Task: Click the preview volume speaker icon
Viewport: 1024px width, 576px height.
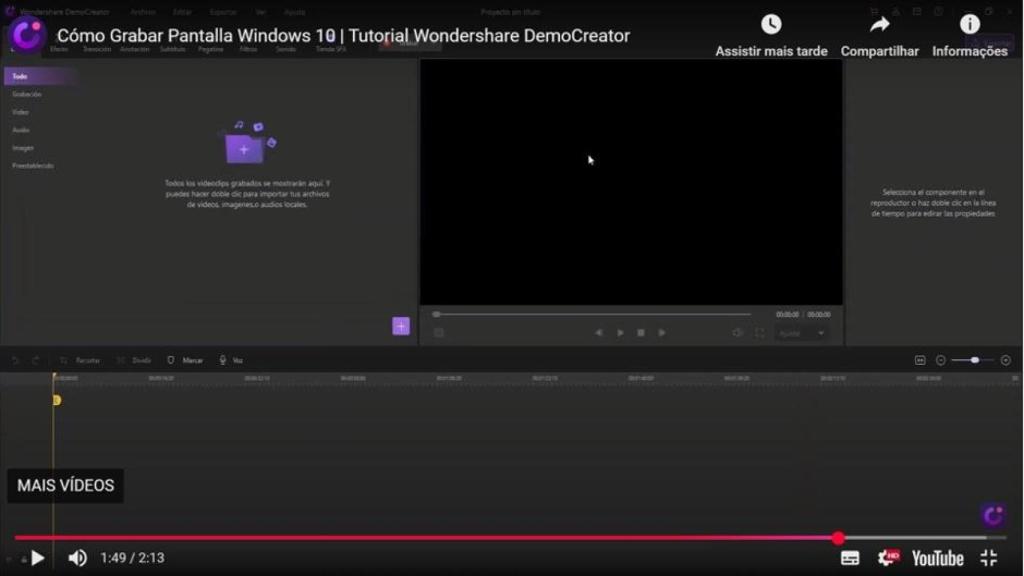Action: click(737, 333)
